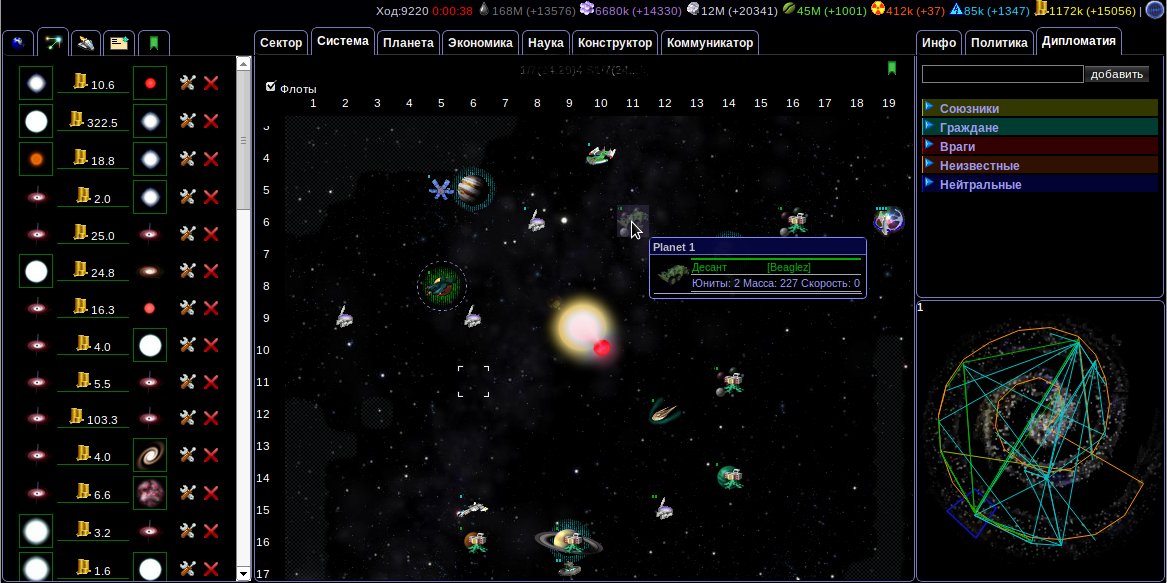The width and height of the screenshot is (1167, 583).
Task: Click the diplomacy name input field
Action: pyautogui.click(x=1002, y=74)
